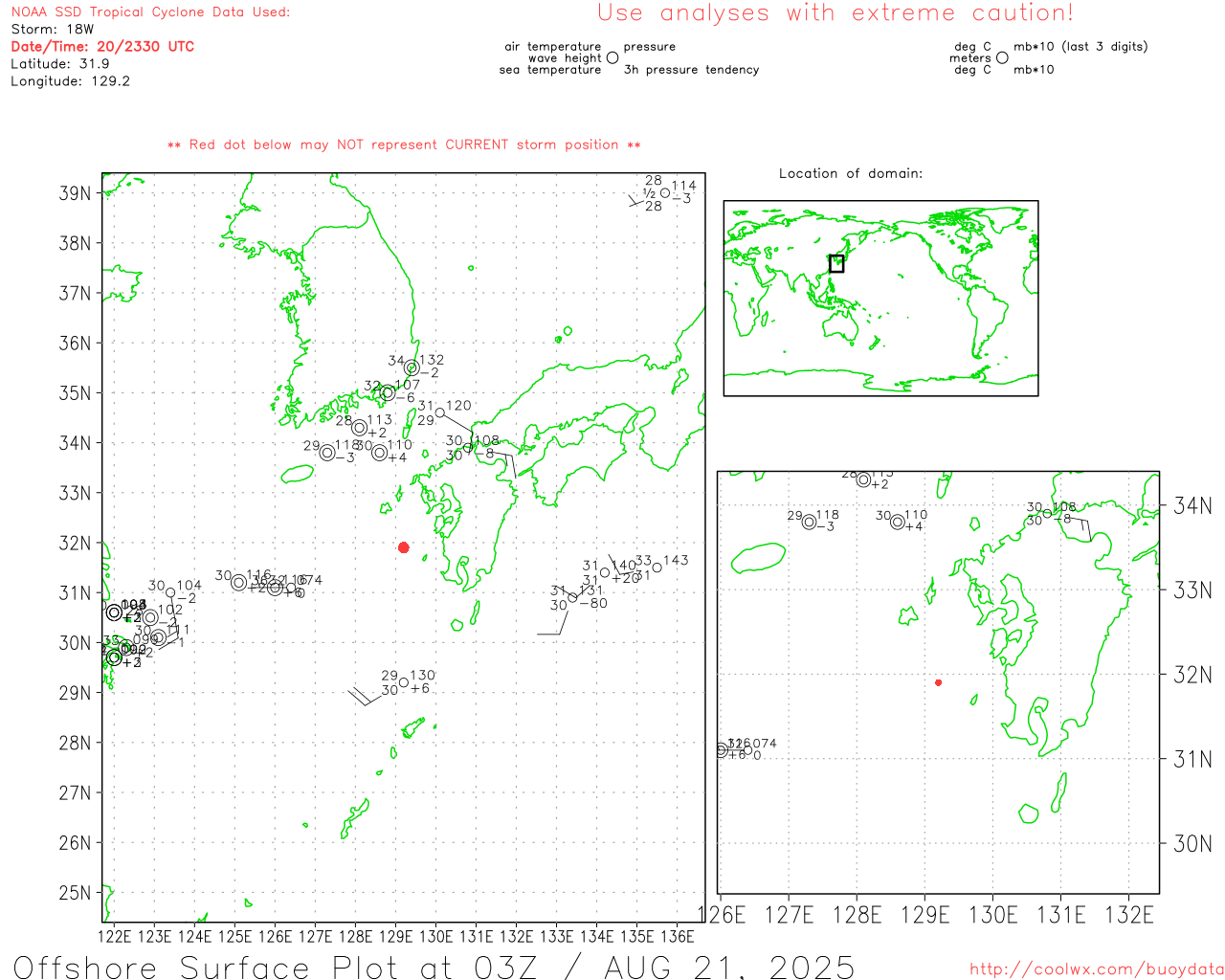This screenshot has height=980, width=1225.
Task: Click the legend circle next to 'wave height'
Action: click(x=612, y=57)
